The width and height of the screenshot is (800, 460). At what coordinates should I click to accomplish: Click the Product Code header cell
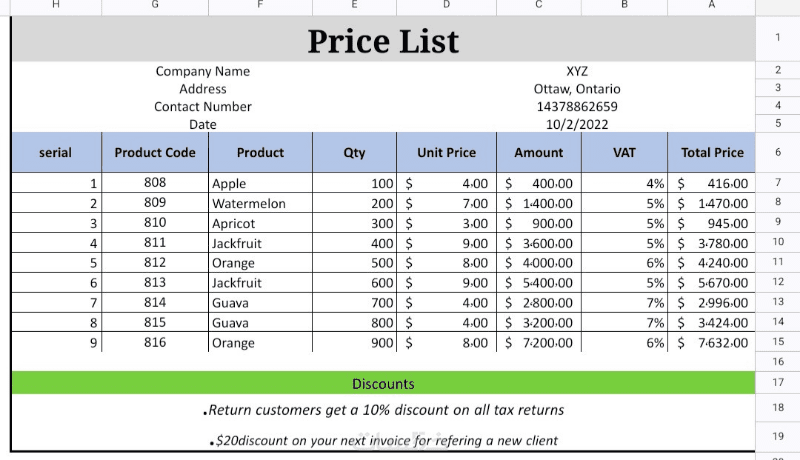click(x=155, y=153)
